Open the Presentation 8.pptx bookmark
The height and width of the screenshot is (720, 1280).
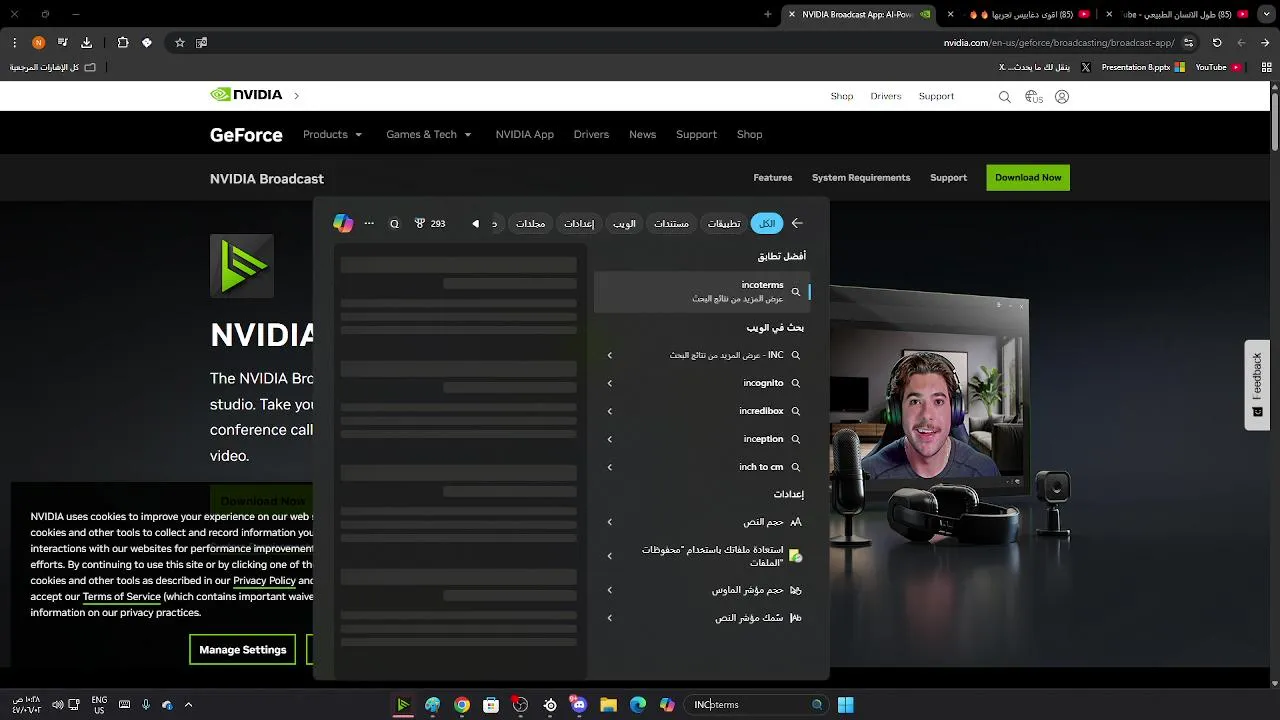click(x=1143, y=67)
